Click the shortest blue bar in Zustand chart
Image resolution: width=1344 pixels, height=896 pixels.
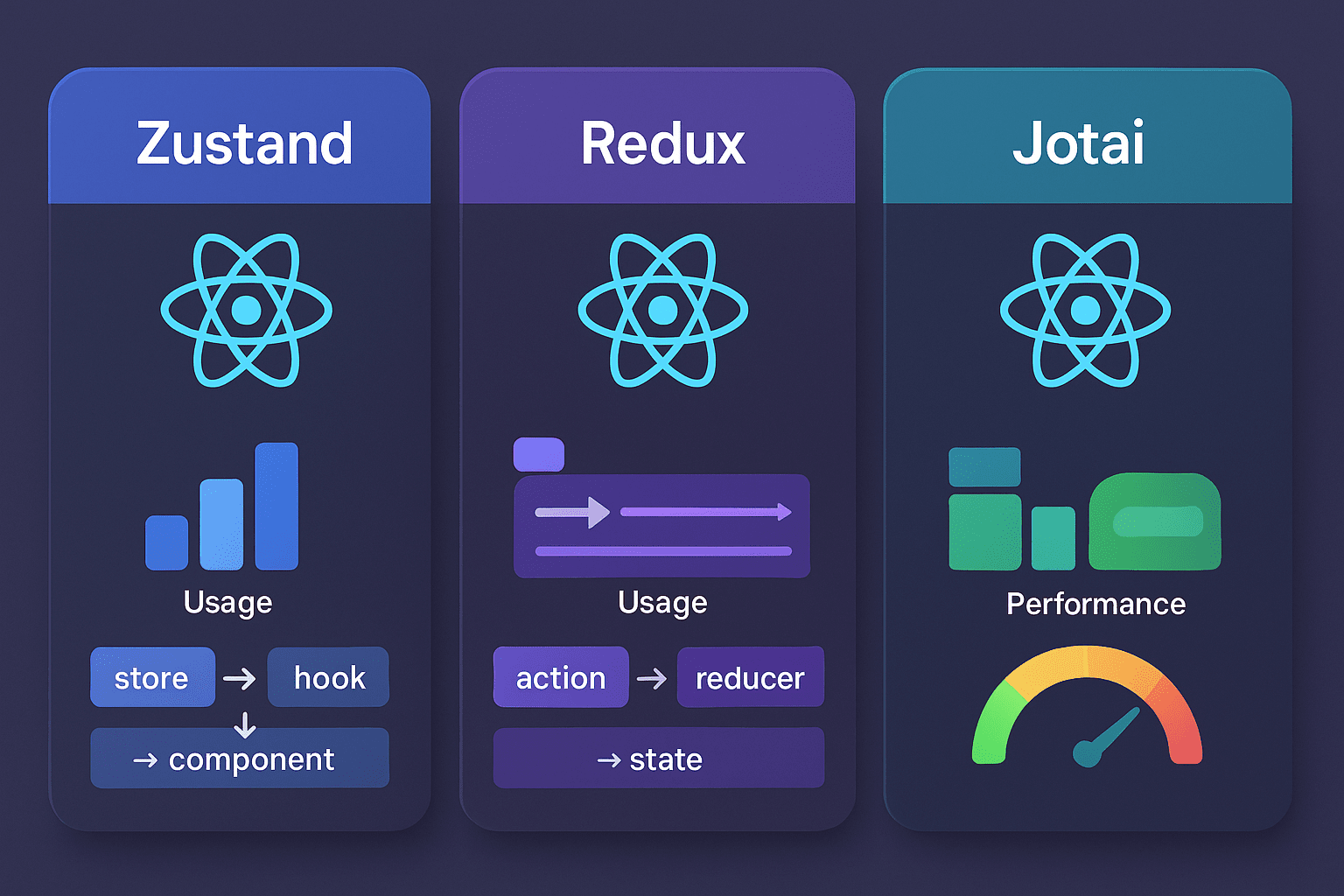click(166, 542)
